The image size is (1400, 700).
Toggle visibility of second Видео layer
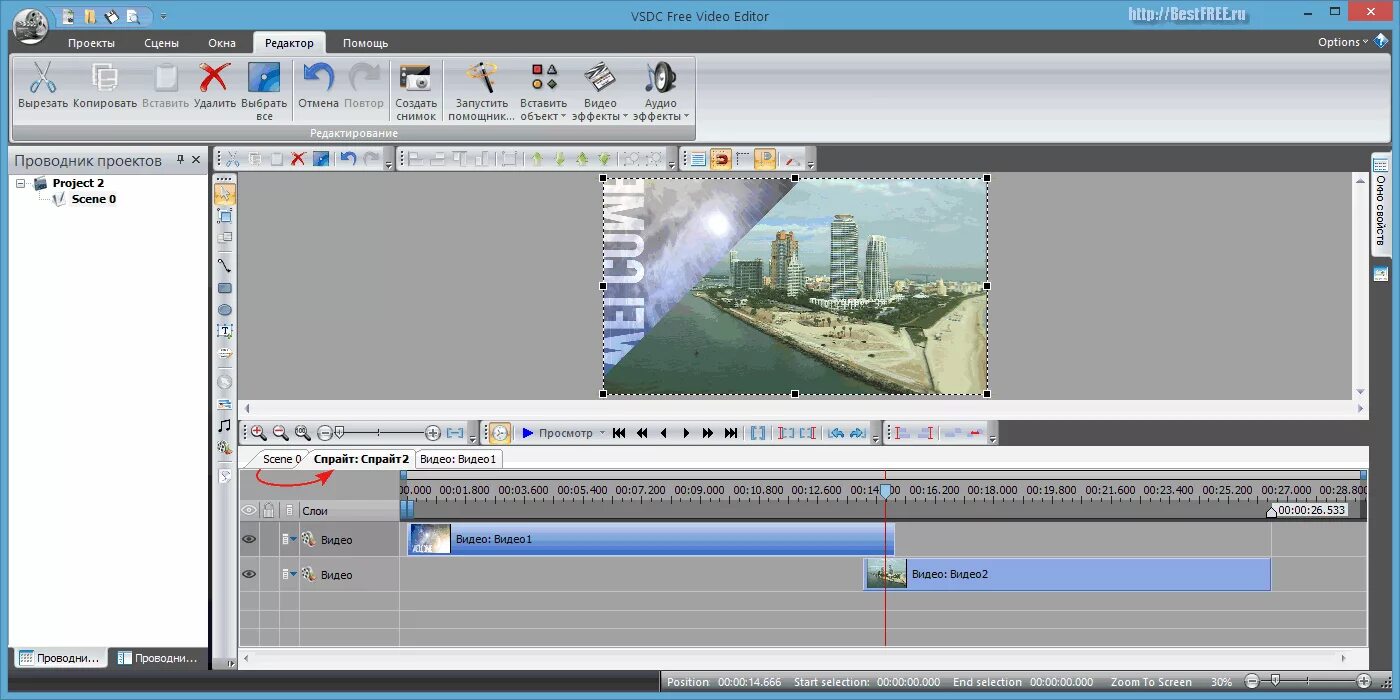[249, 574]
